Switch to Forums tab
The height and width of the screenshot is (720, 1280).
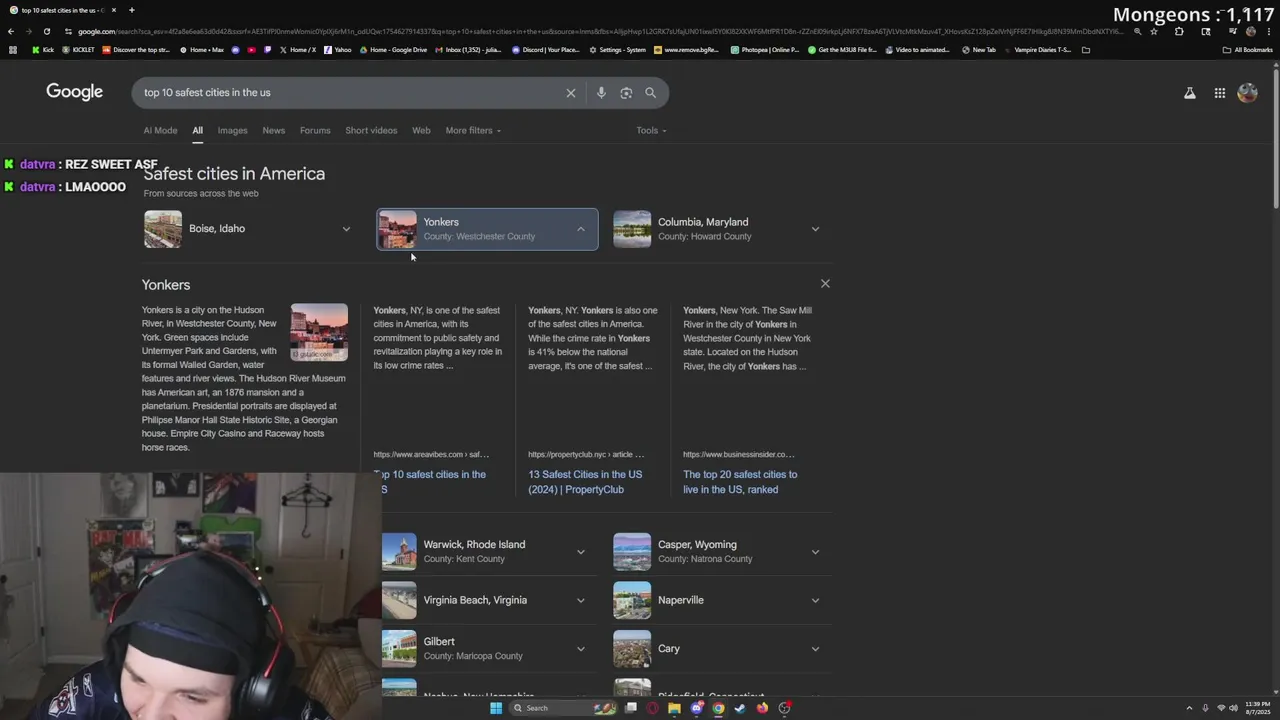[315, 130]
